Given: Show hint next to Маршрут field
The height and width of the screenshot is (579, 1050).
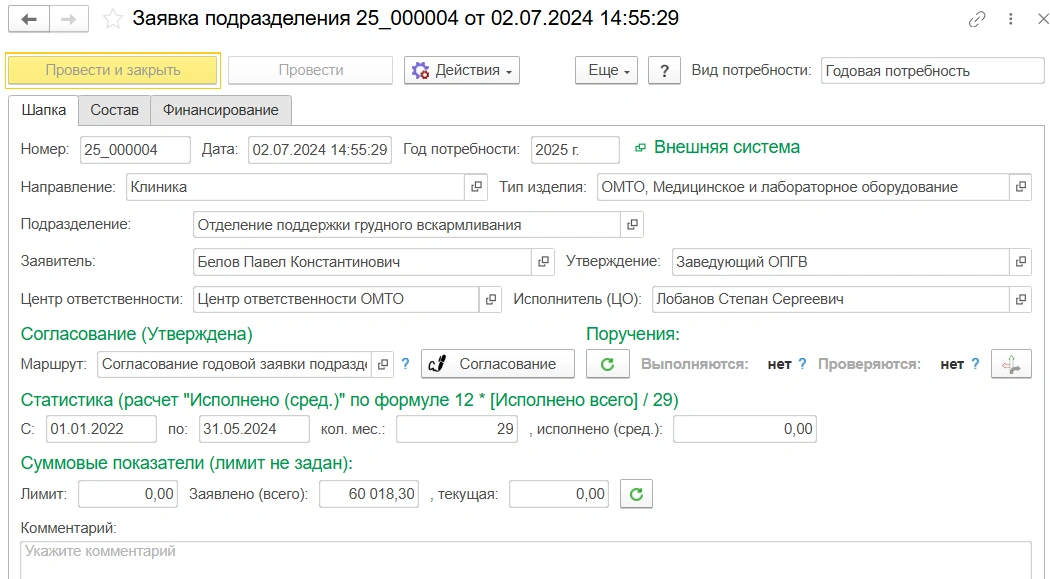Looking at the screenshot, I should 405,364.
